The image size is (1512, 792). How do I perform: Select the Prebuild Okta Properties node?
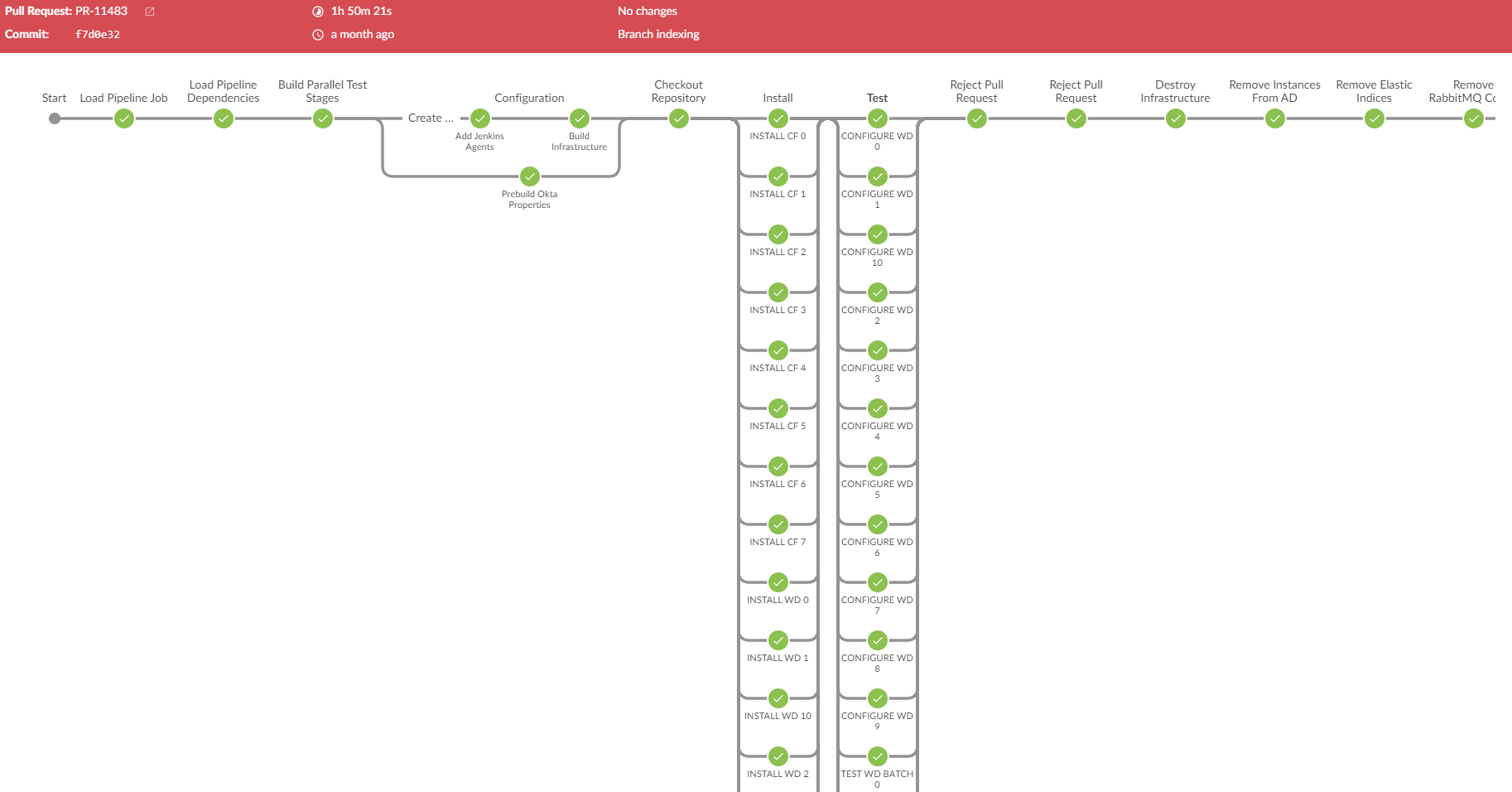(530, 176)
